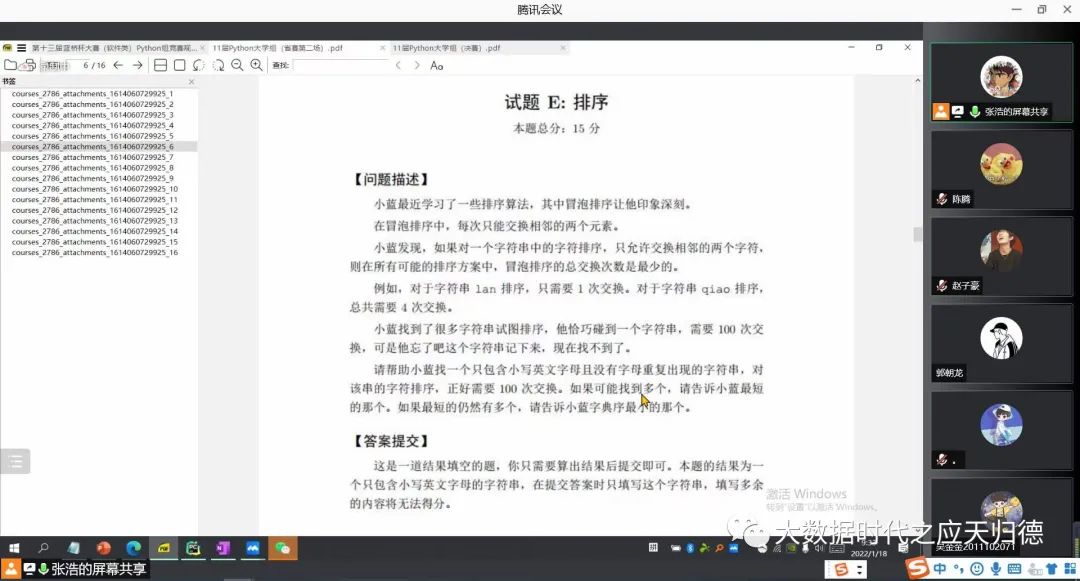1080x581 pixels.
Task: Click the print icon in PDF toolbar
Action: tap(29, 65)
